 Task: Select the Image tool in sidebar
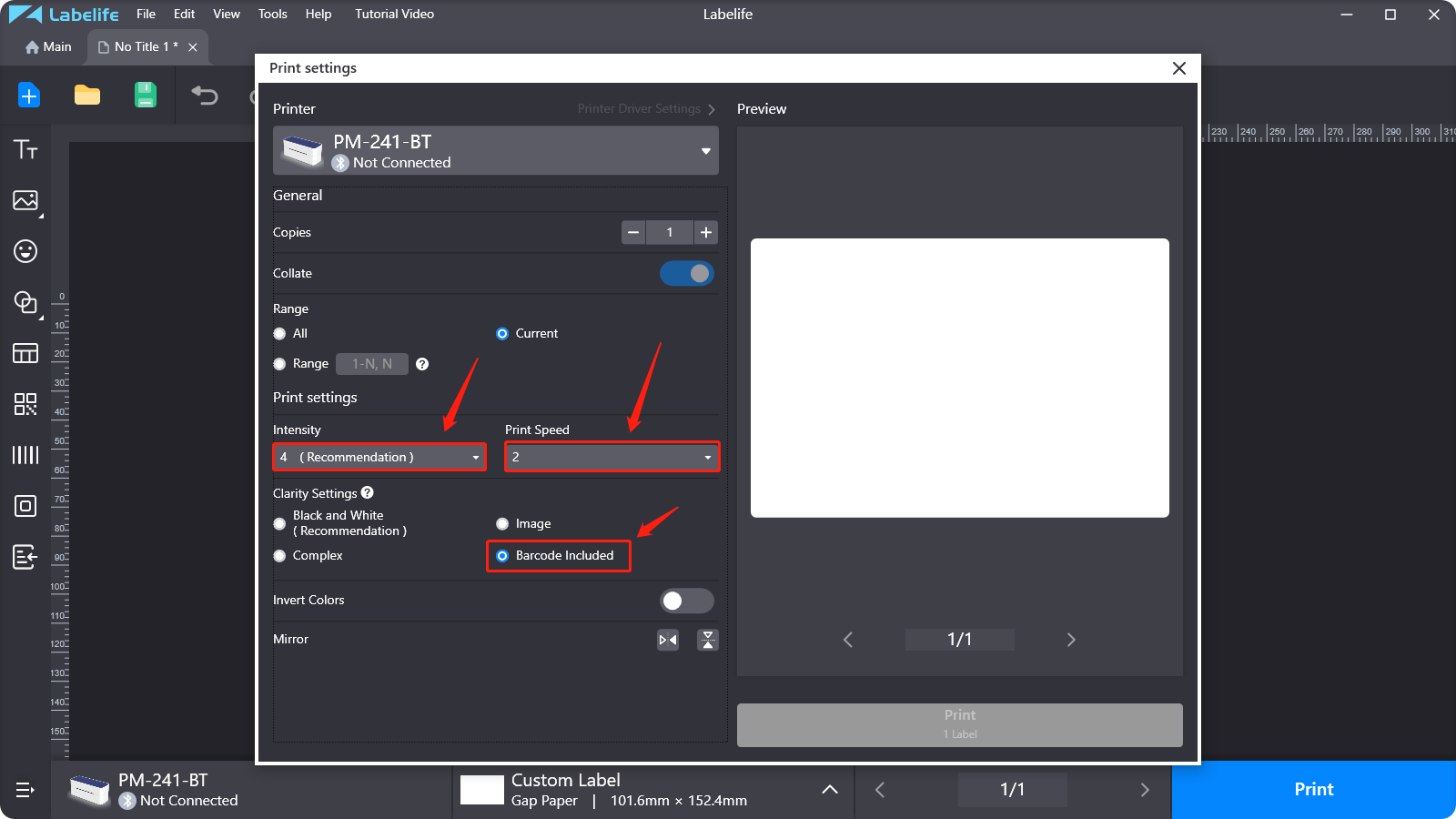coord(25,200)
